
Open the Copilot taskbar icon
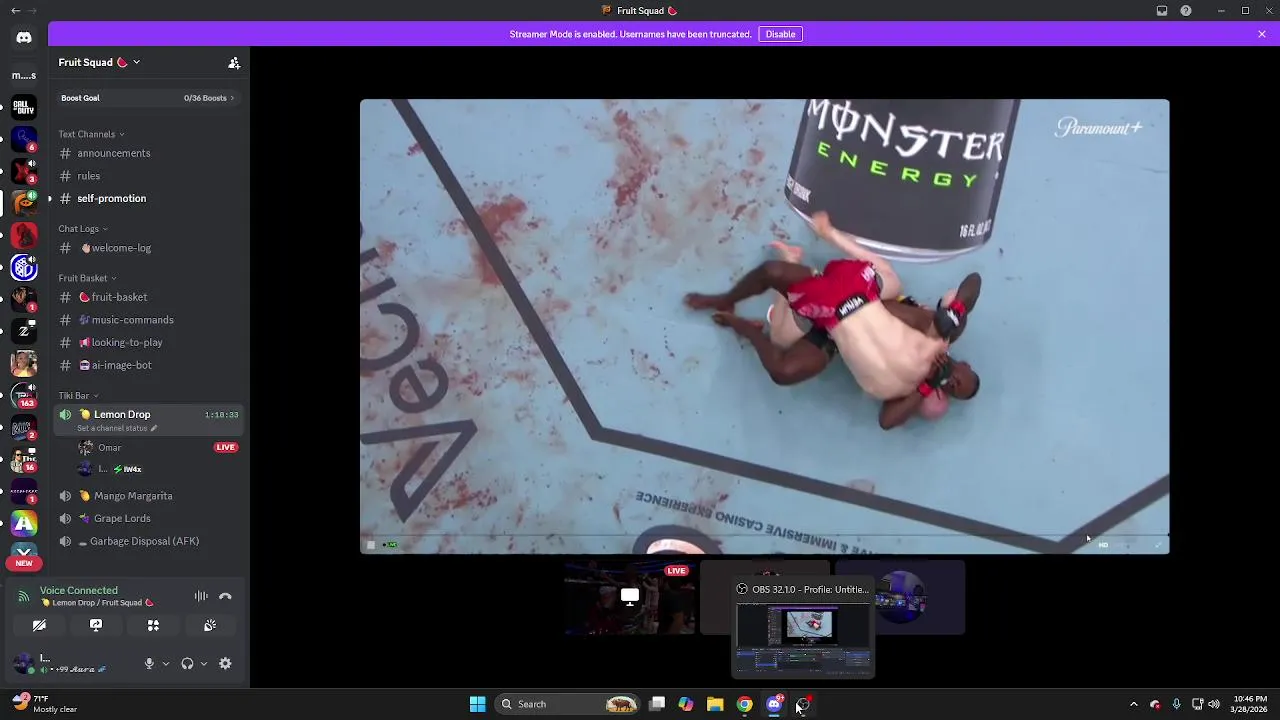[686, 704]
